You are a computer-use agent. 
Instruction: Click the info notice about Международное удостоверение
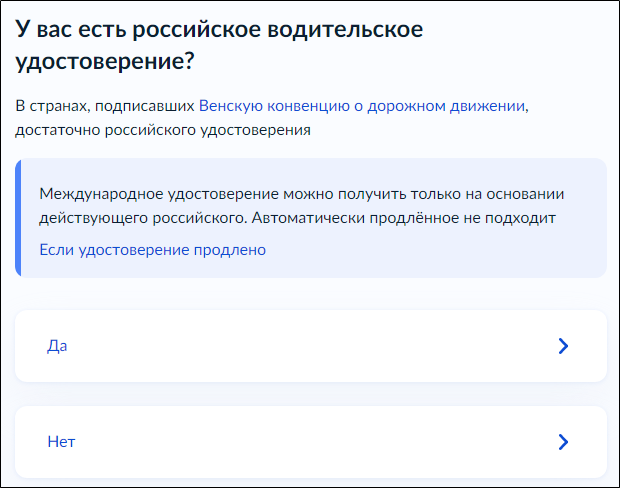pos(310,204)
